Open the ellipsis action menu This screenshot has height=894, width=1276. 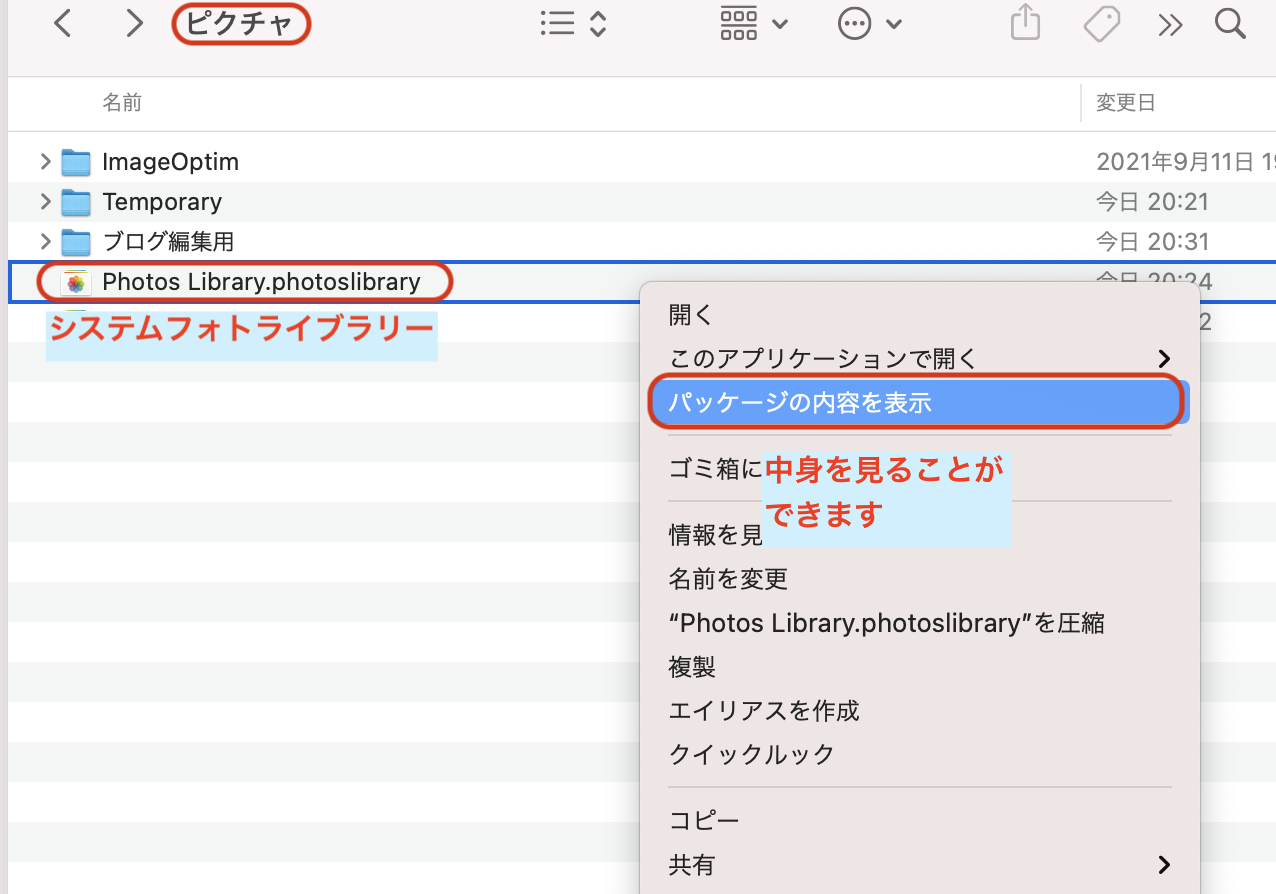click(869, 24)
